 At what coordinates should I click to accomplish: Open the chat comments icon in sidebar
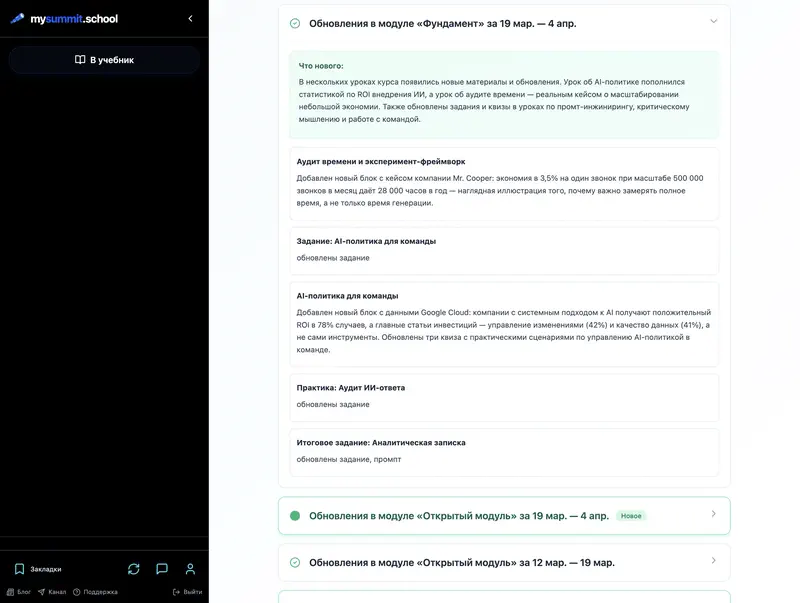click(x=161, y=568)
